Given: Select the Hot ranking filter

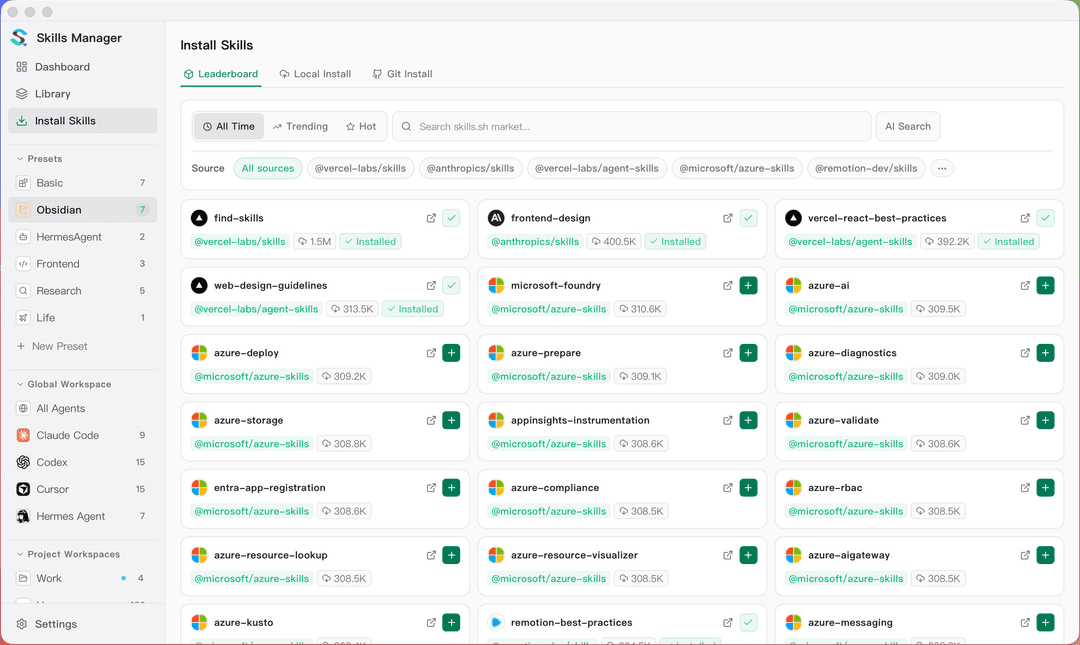Looking at the screenshot, I should (361, 127).
